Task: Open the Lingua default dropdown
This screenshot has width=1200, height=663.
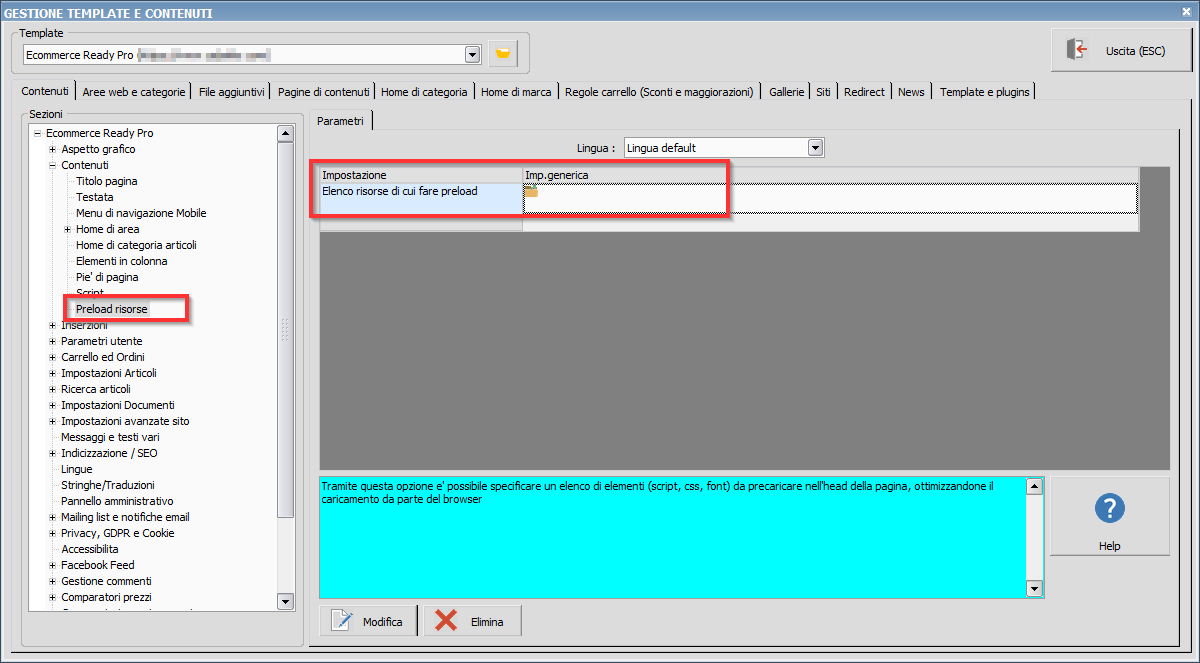Action: (815, 148)
